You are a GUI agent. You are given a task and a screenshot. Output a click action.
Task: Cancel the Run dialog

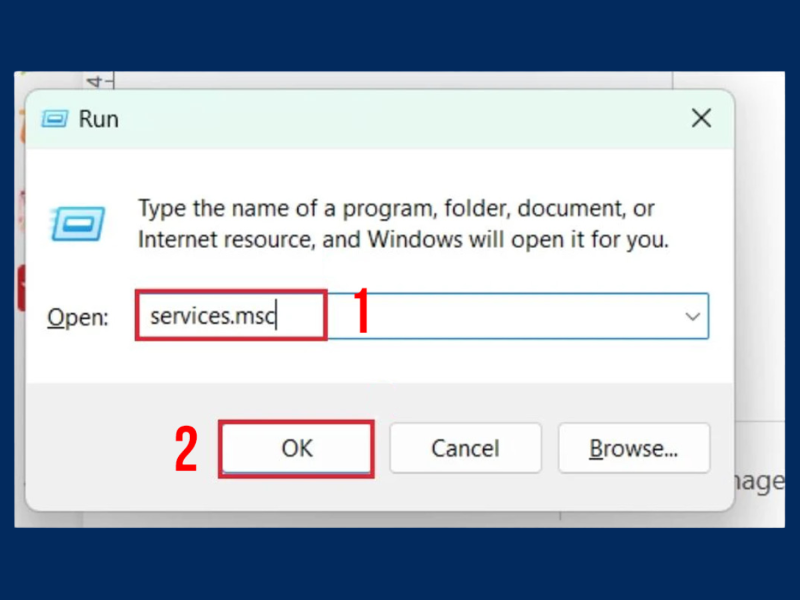click(x=465, y=448)
